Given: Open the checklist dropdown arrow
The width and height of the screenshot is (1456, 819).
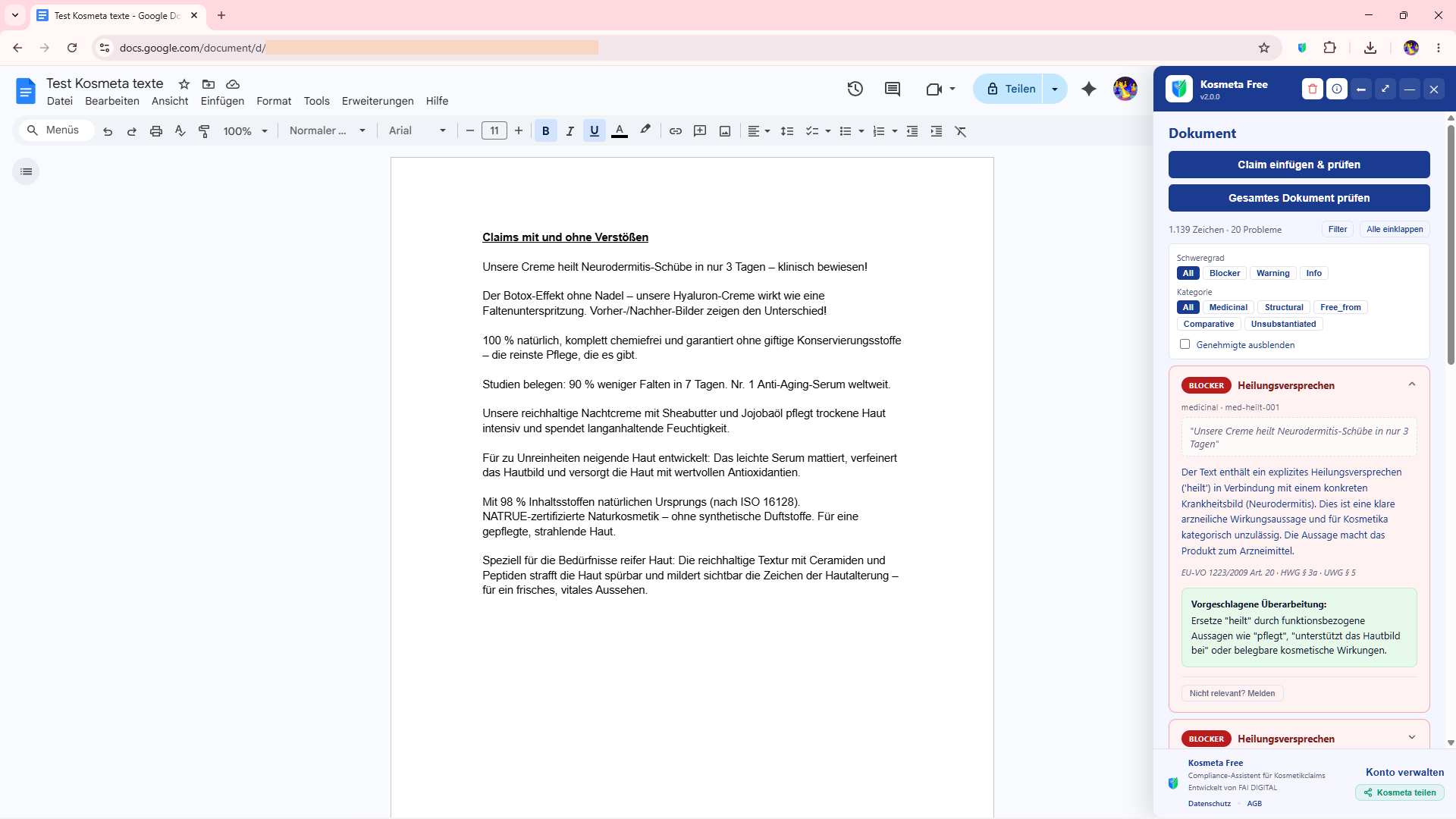Looking at the screenshot, I should point(827,131).
